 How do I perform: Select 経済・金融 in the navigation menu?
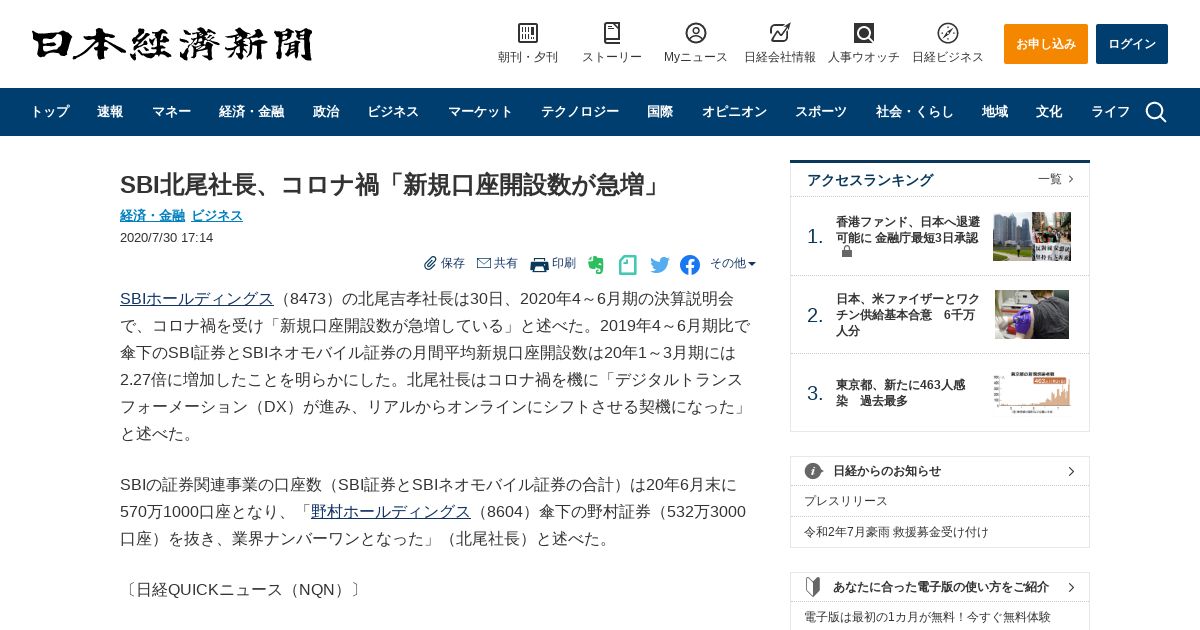pyautogui.click(x=252, y=112)
